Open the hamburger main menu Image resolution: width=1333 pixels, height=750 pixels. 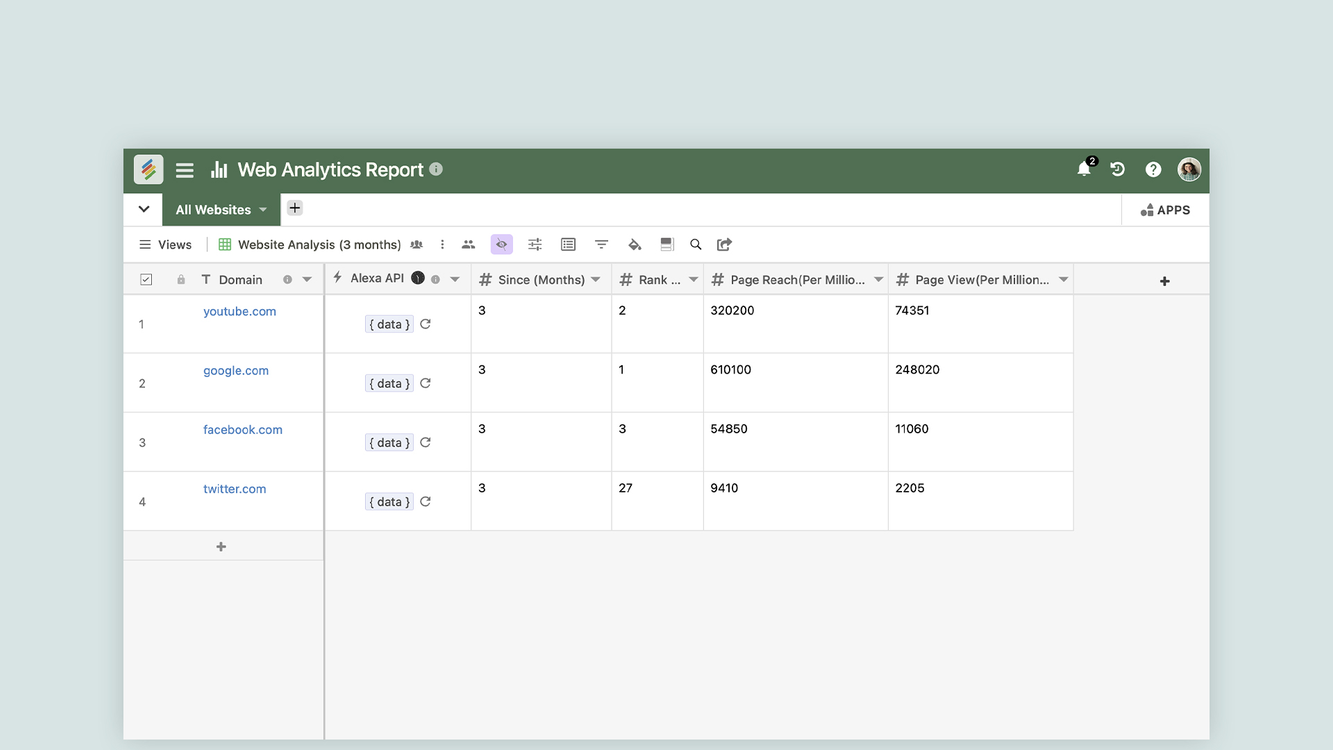click(x=185, y=170)
